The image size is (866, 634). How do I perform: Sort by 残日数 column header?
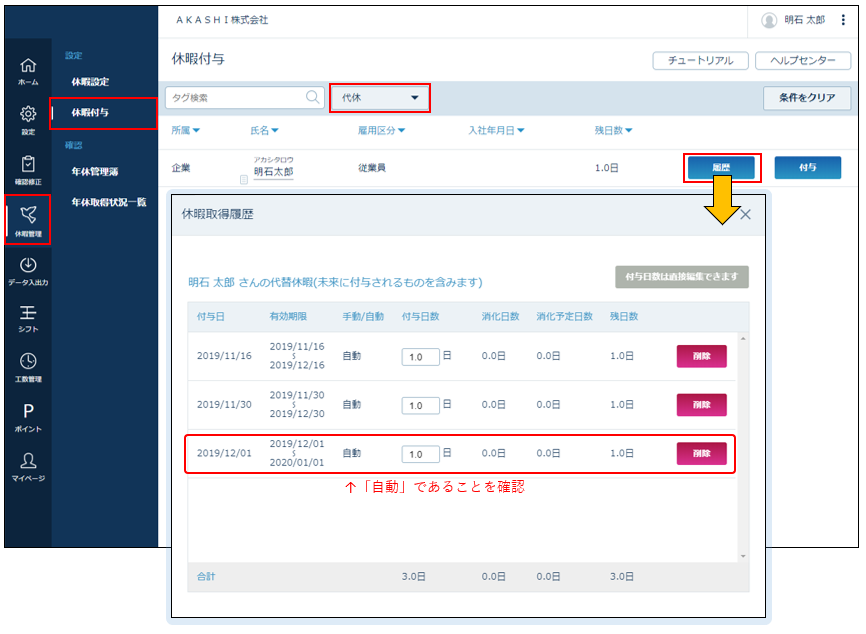pos(613,130)
